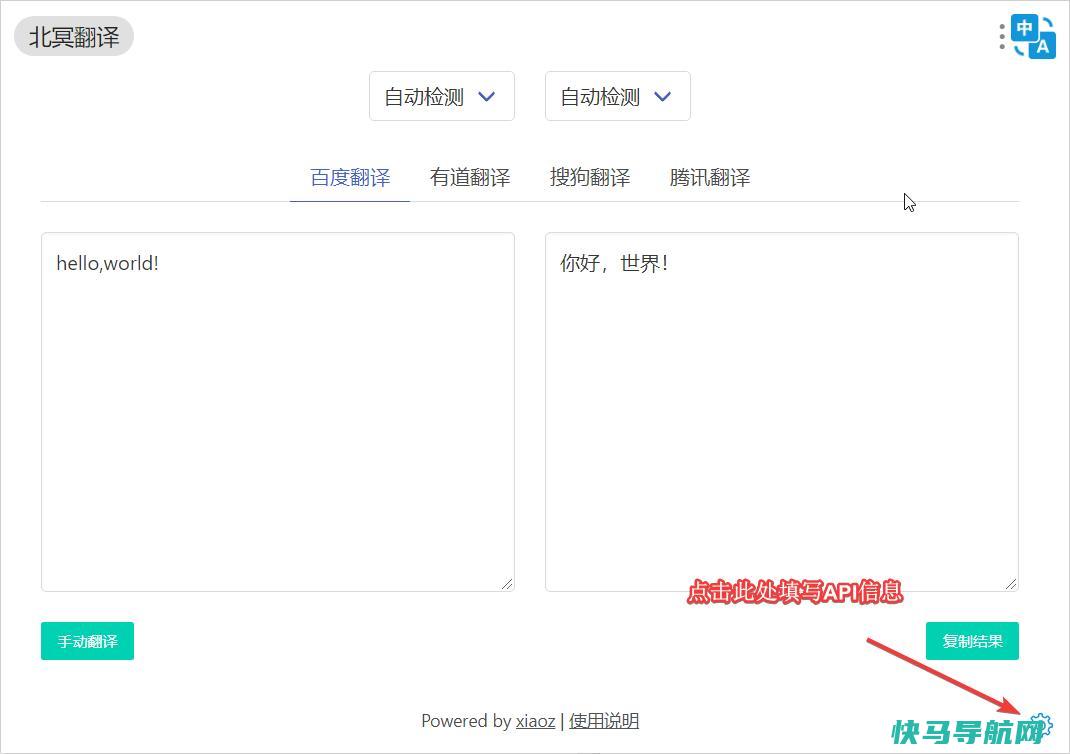
Task: Click the three-dot handle beside the translate logo
Action: coord(1002,37)
